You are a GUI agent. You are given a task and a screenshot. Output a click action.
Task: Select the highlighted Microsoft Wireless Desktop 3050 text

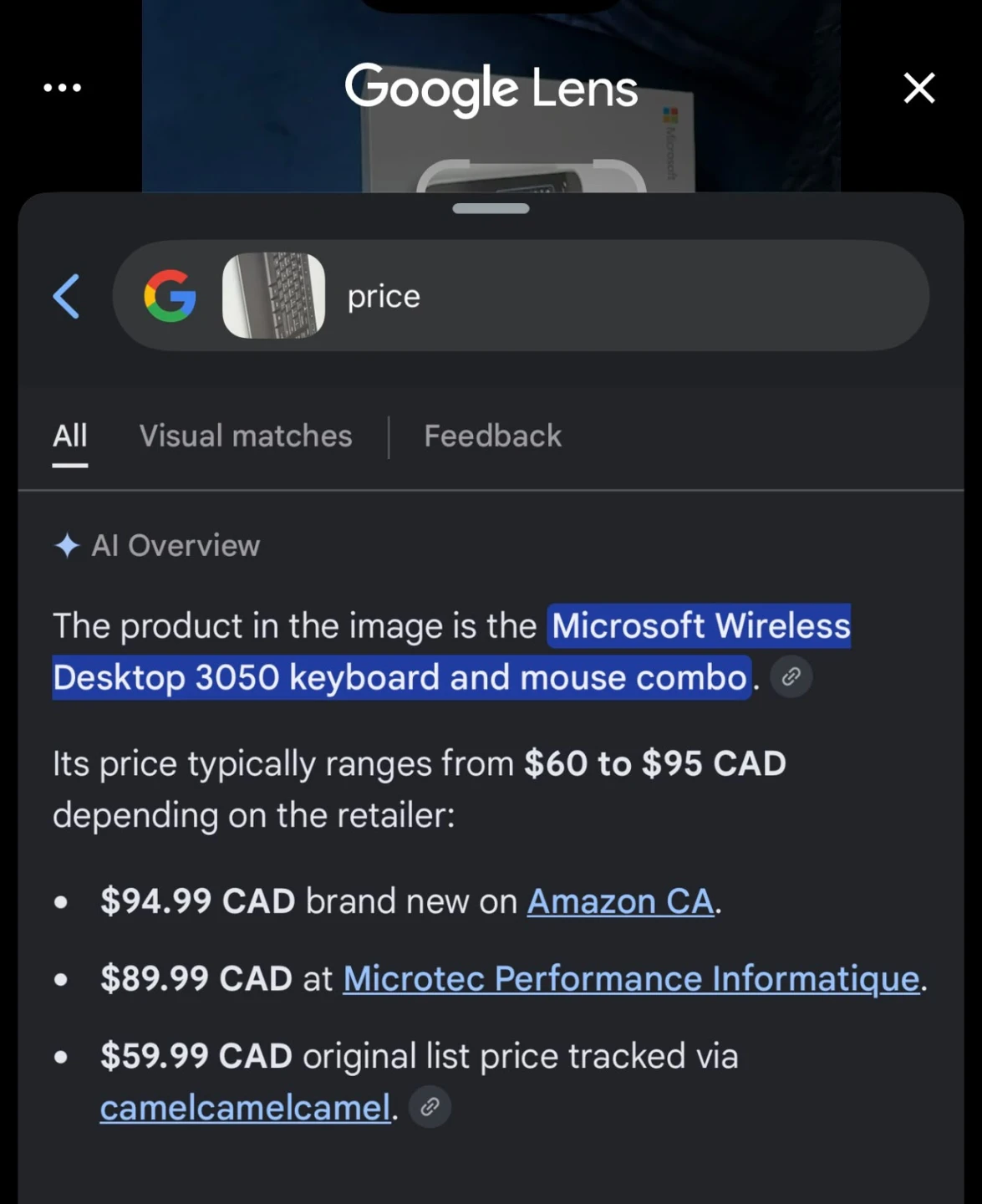point(451,651)
